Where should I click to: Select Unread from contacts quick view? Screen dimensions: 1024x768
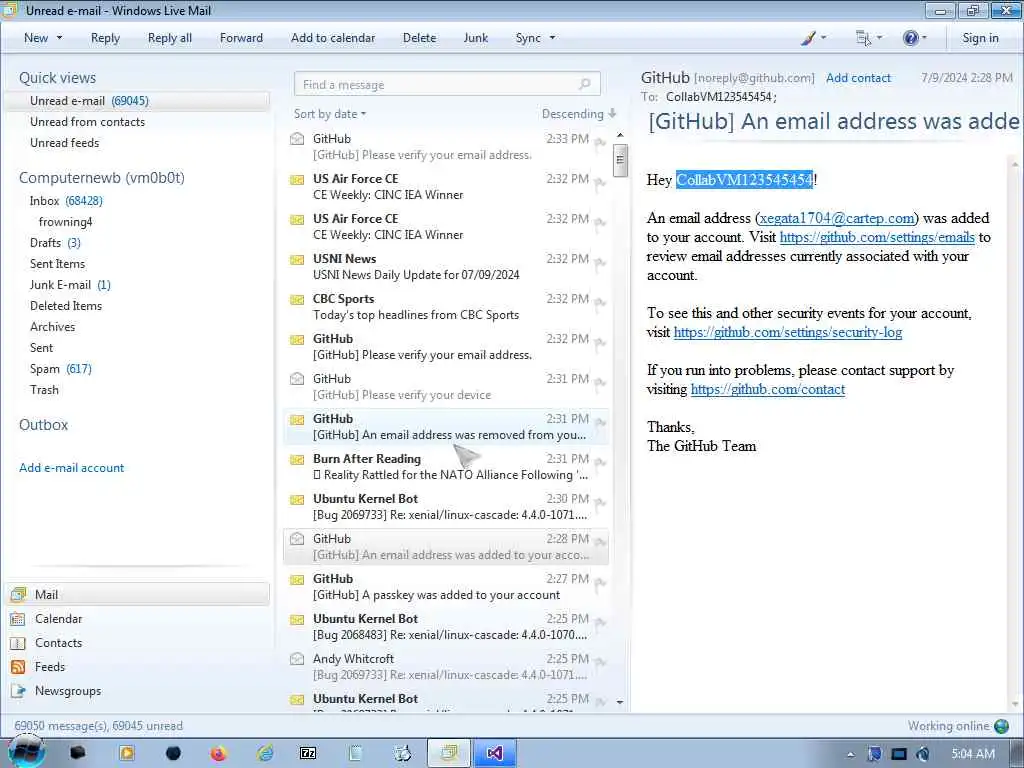pyautogui.click(x=88, y=122)
